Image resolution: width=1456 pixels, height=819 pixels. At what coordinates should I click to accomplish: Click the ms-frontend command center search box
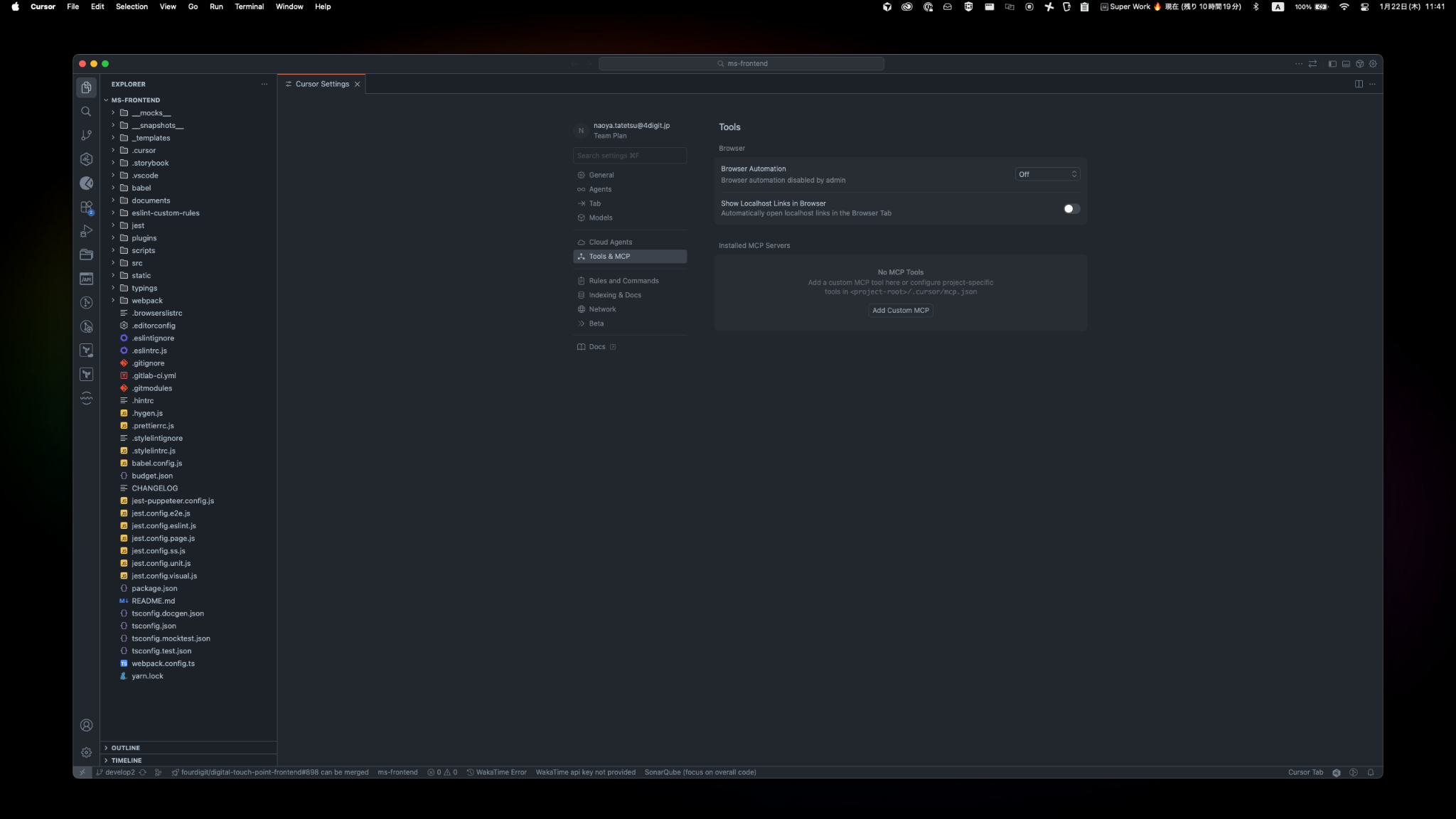742,64
